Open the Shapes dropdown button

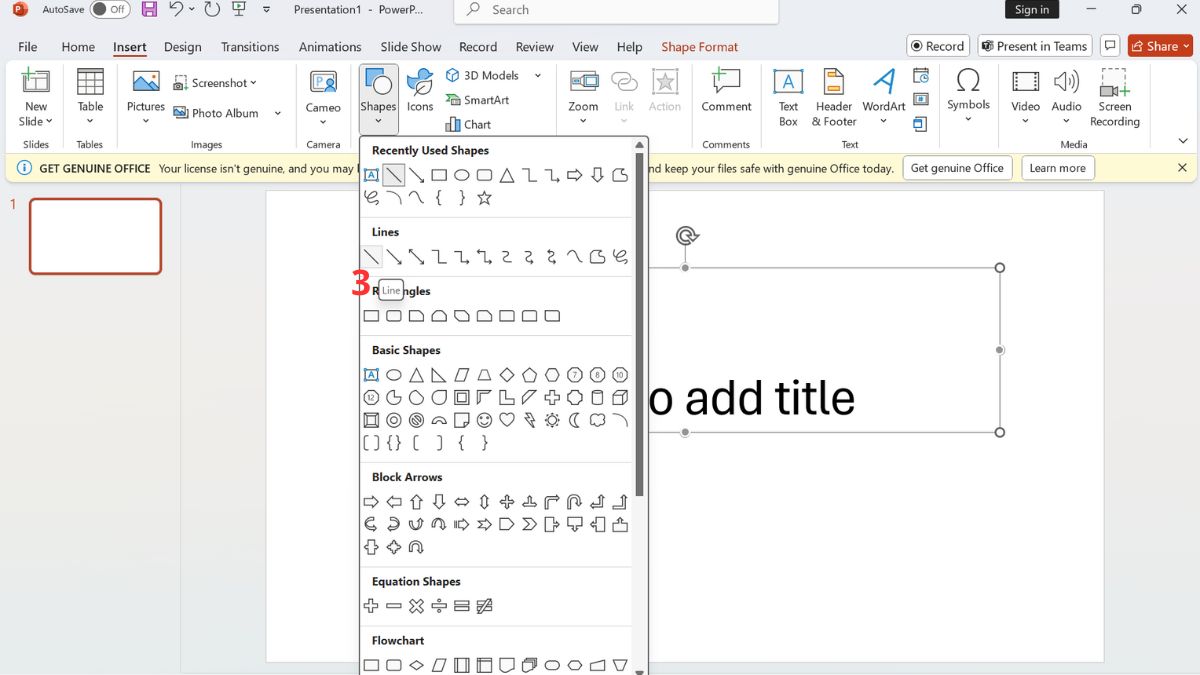point(378,99)
